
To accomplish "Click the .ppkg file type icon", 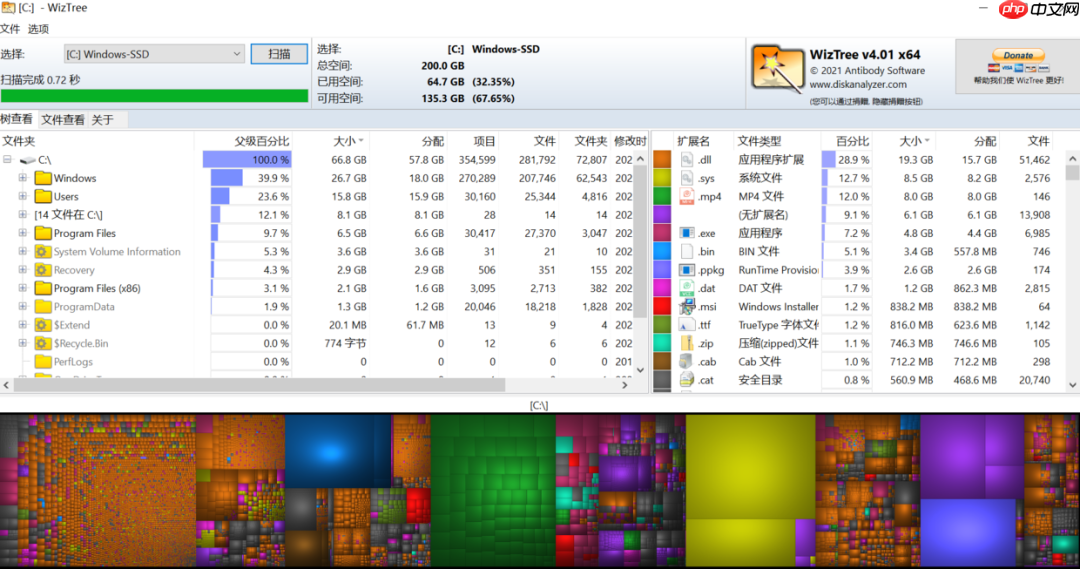I will click(687, 270).
